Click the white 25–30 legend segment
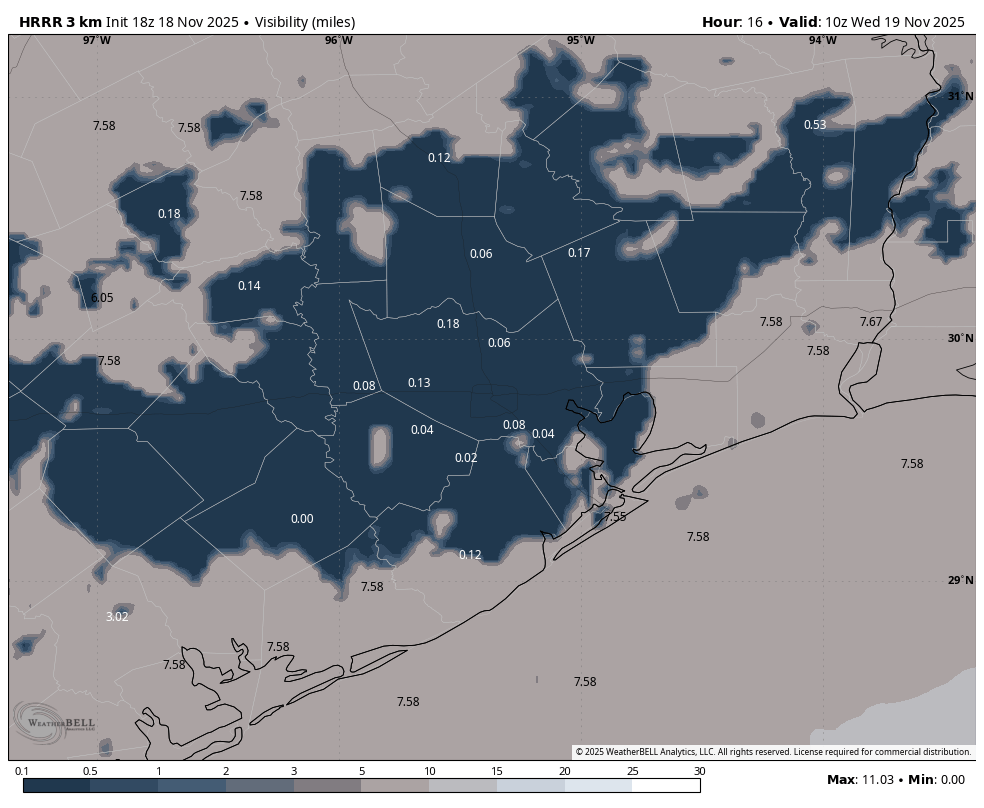Screen dimensions: 984x808 (666, 786)
